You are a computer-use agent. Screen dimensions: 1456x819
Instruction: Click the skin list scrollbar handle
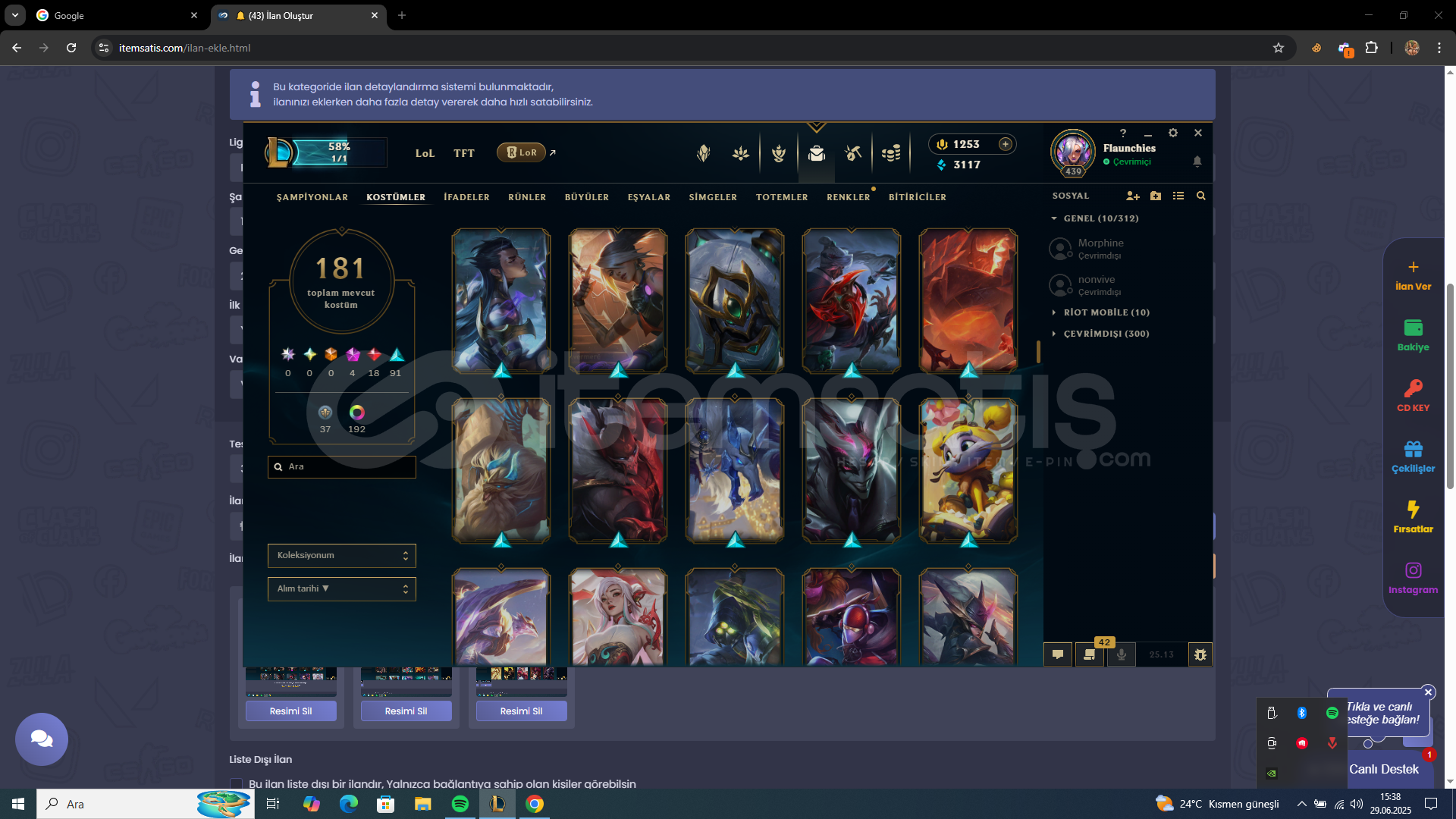click(1038, 351)
